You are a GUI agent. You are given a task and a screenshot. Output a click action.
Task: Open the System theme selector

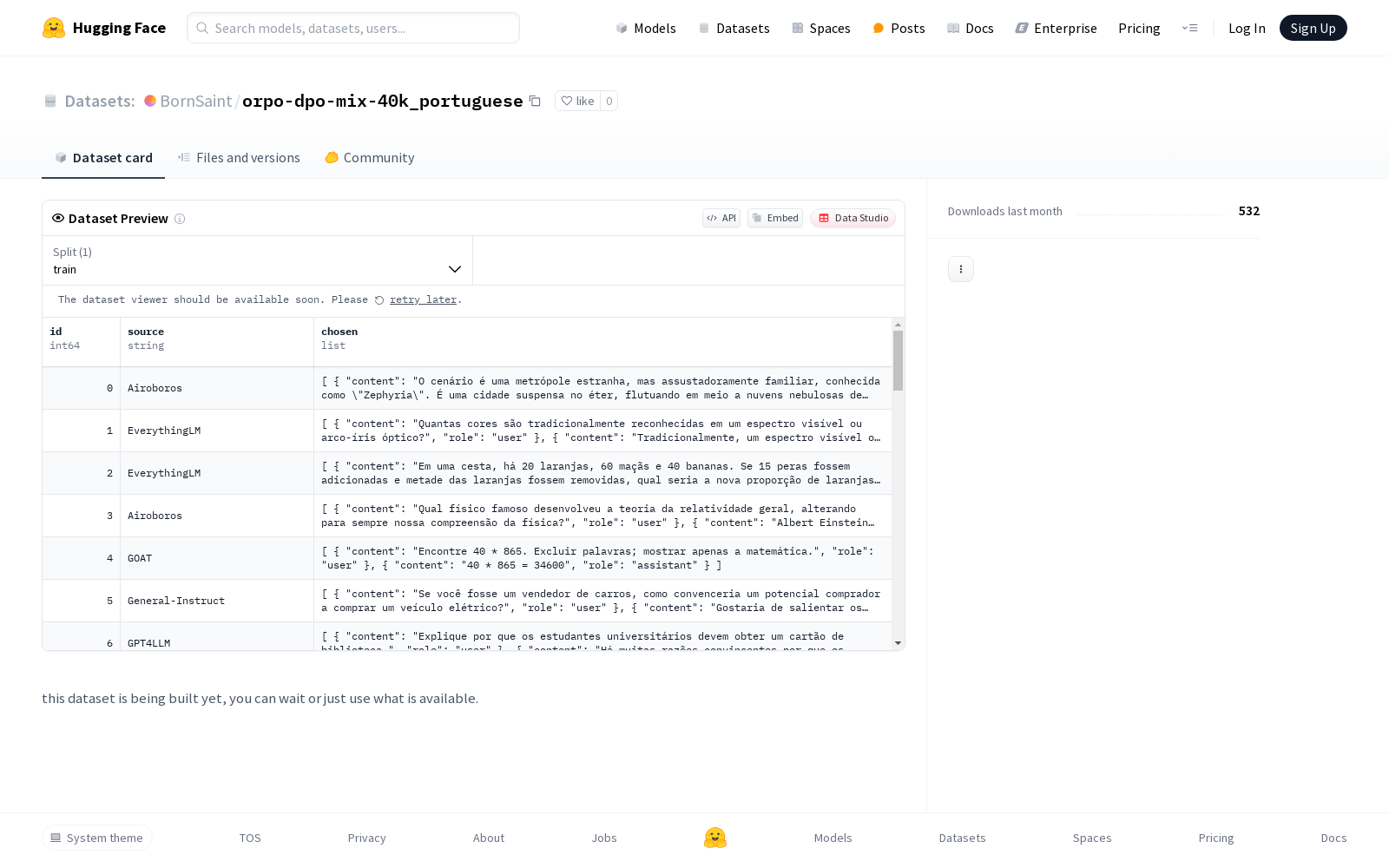(x=97, y=838)
